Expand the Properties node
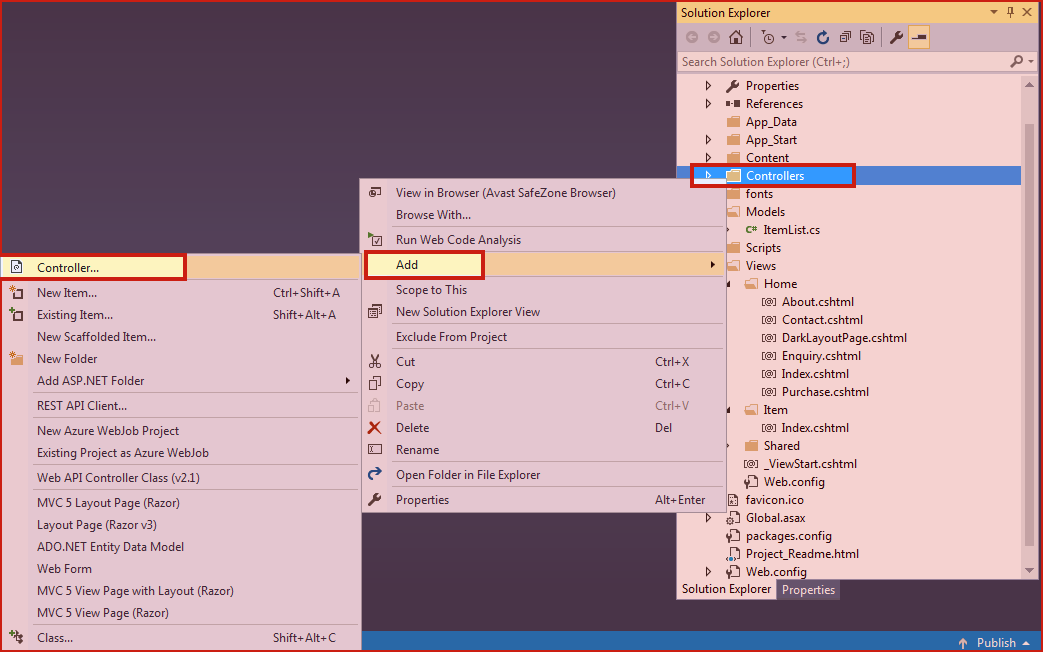Viewport: 1043px width, 652px height. click(x=708, y=86)
